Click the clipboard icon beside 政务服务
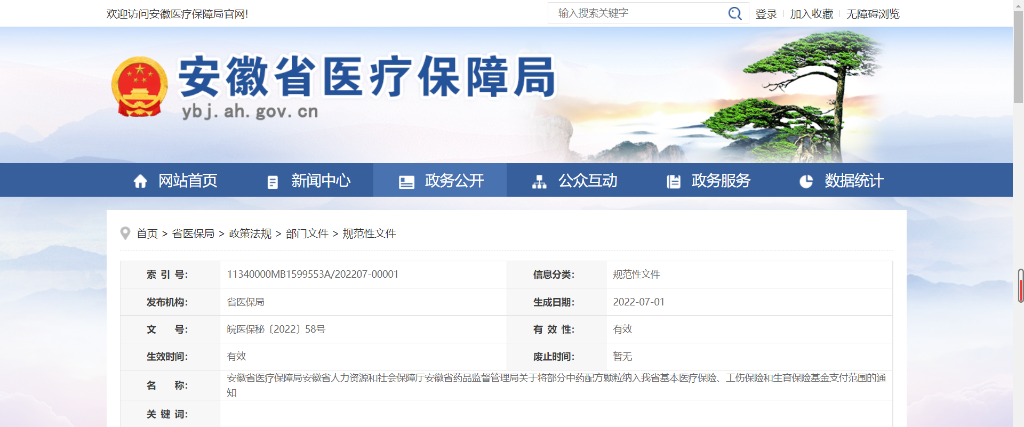 (x=673, y=181)
